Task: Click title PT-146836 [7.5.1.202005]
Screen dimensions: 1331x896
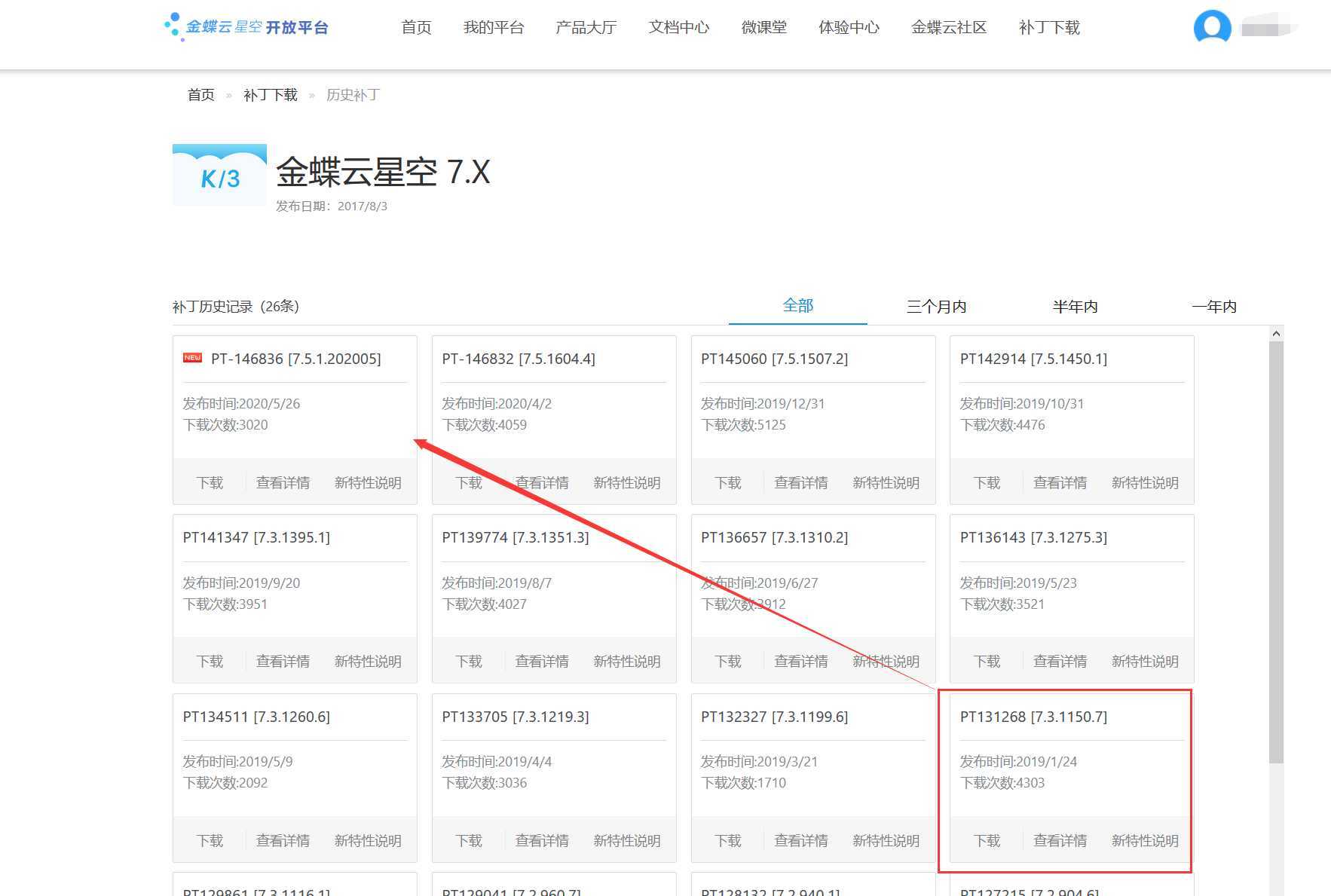Action: pyautogui.click(x=295, y=359)
